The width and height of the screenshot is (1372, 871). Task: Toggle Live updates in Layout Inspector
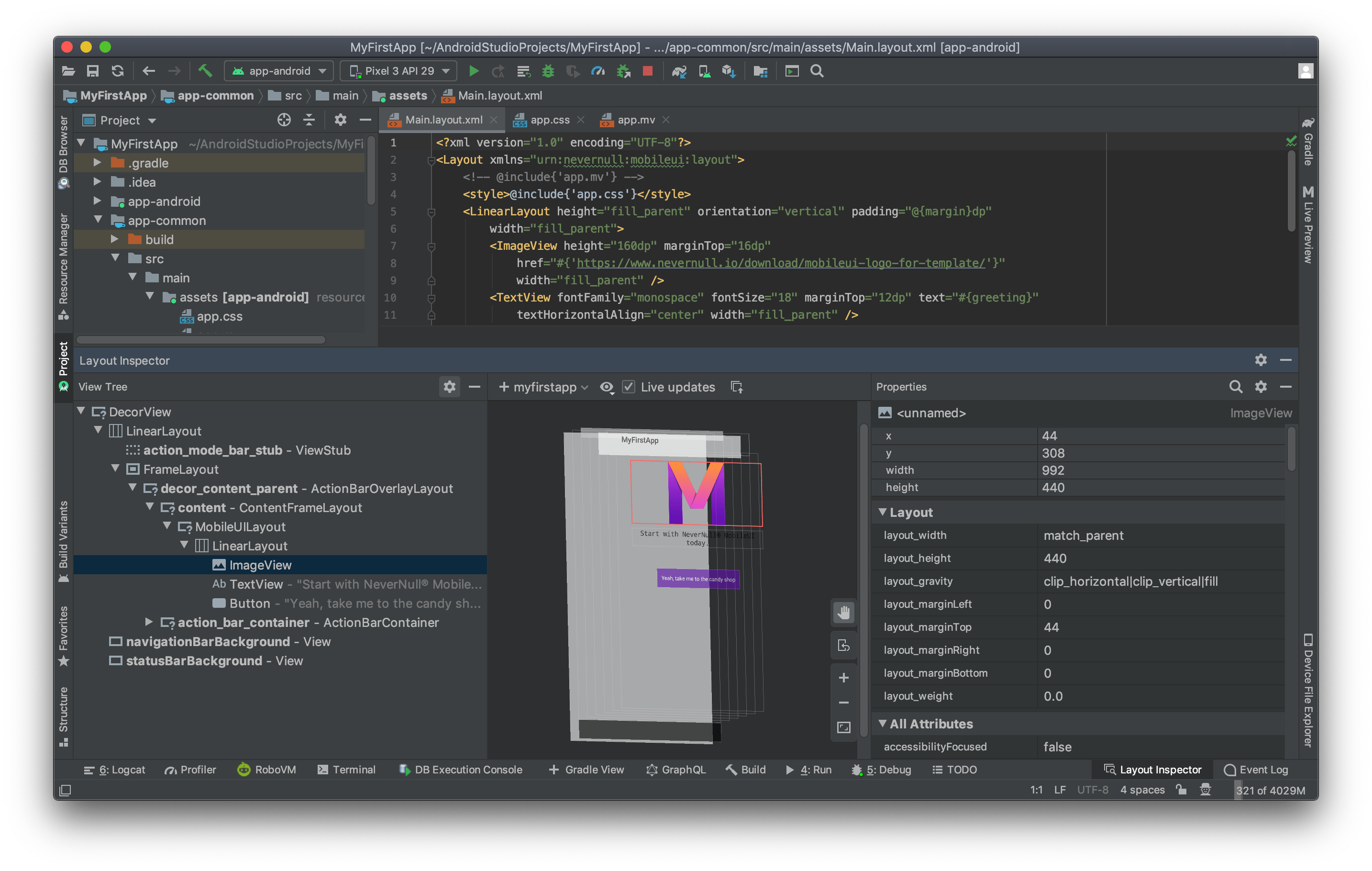(x=629, y=387)
